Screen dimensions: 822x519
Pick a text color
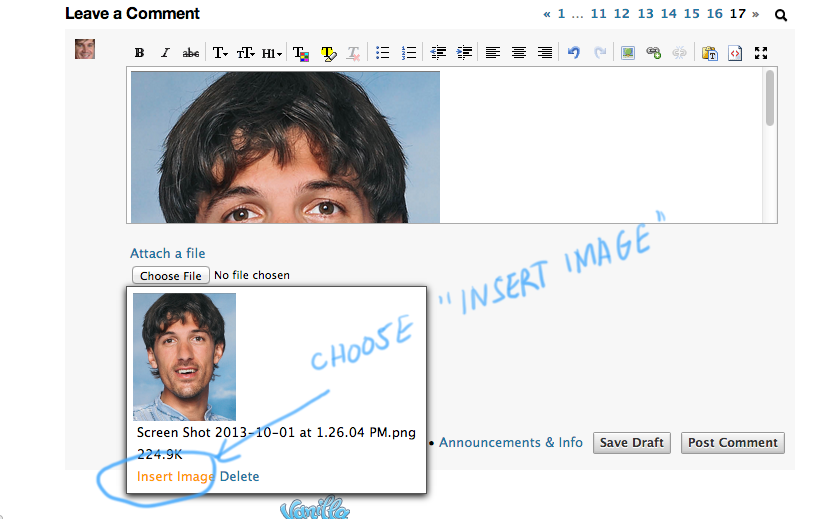point(301,53)
